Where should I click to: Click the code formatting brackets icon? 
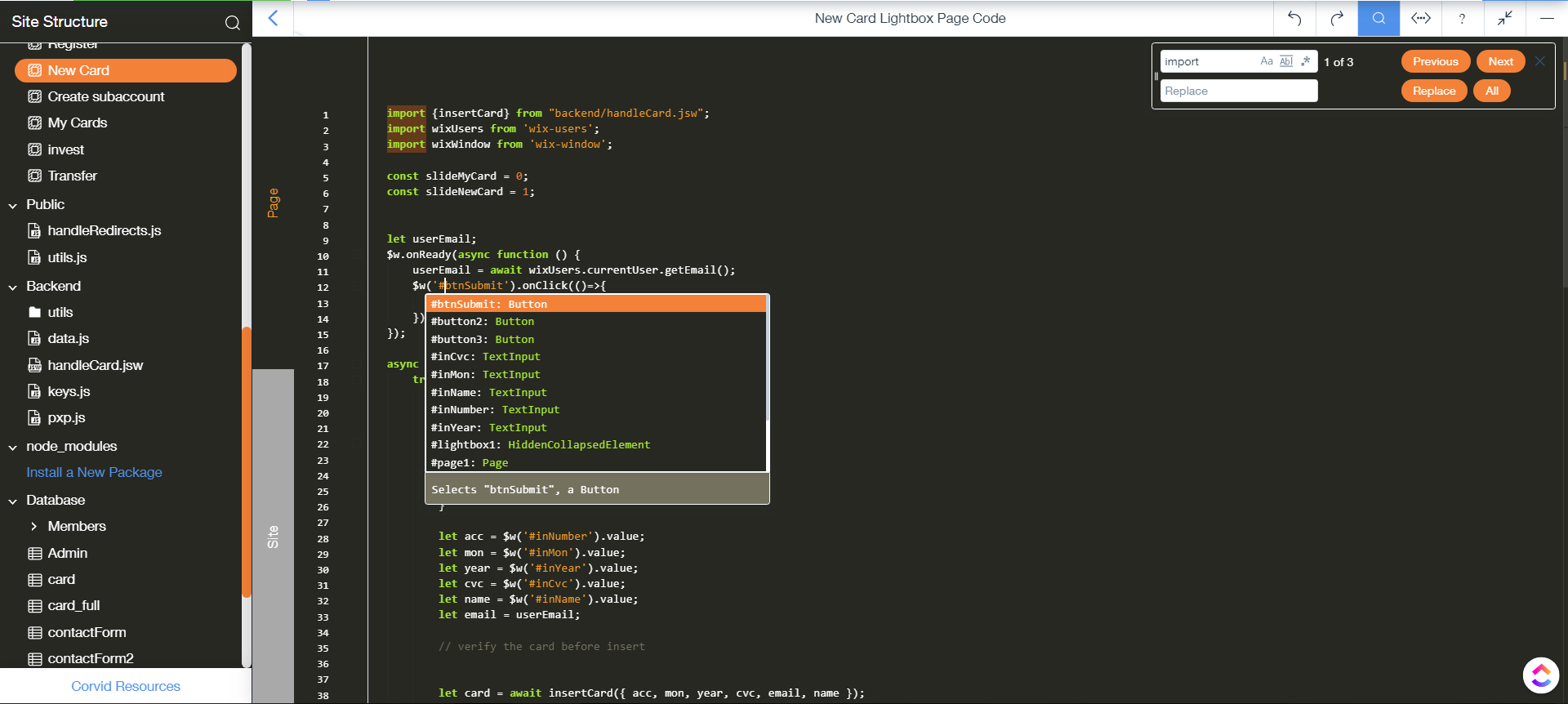click(1421, 18)
